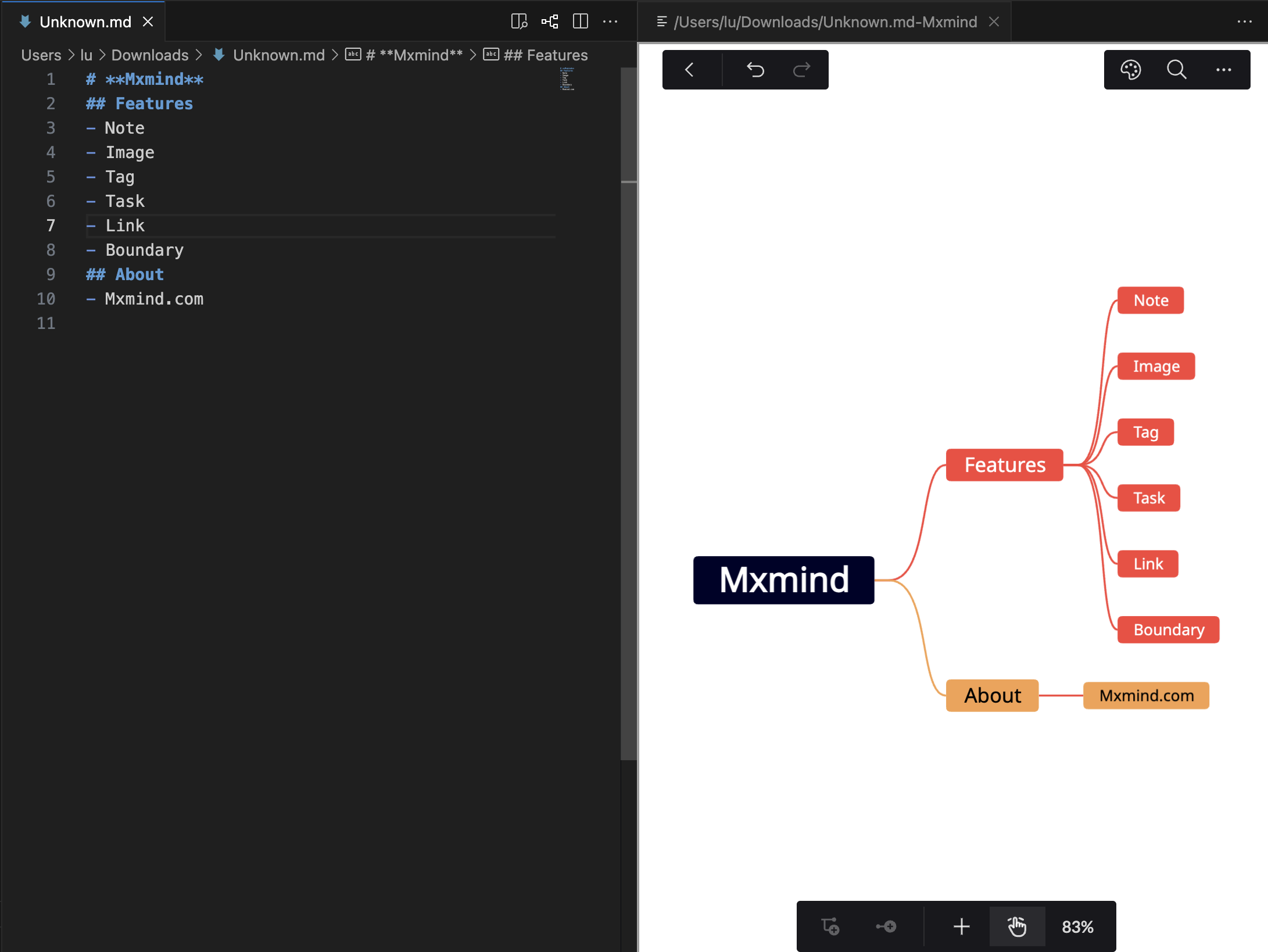
Task: Open more actions menu in Mxmind preview panel
Action: point(1244,22)
